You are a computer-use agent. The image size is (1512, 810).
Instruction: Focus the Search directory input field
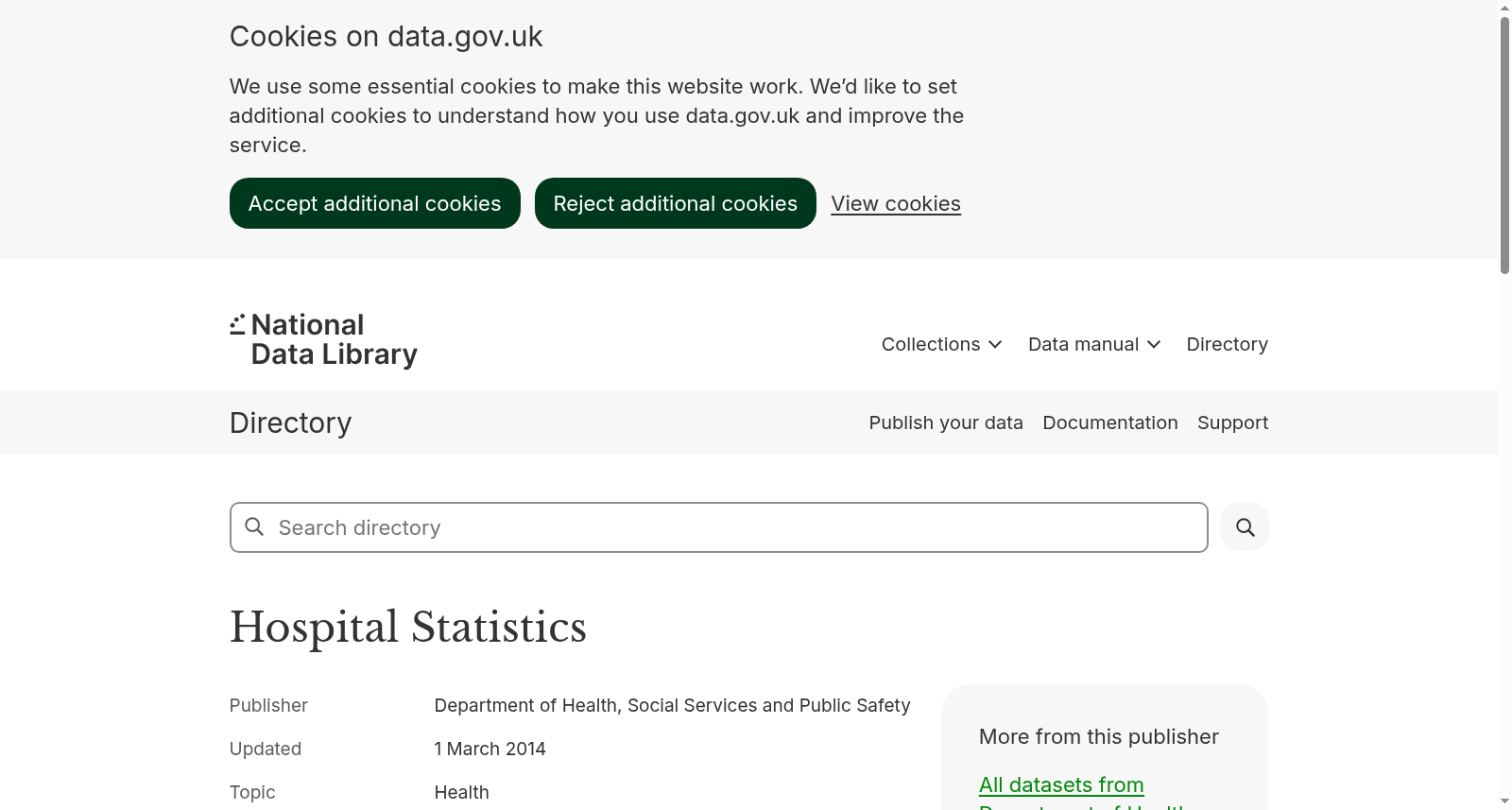click(x=718, y=527)
